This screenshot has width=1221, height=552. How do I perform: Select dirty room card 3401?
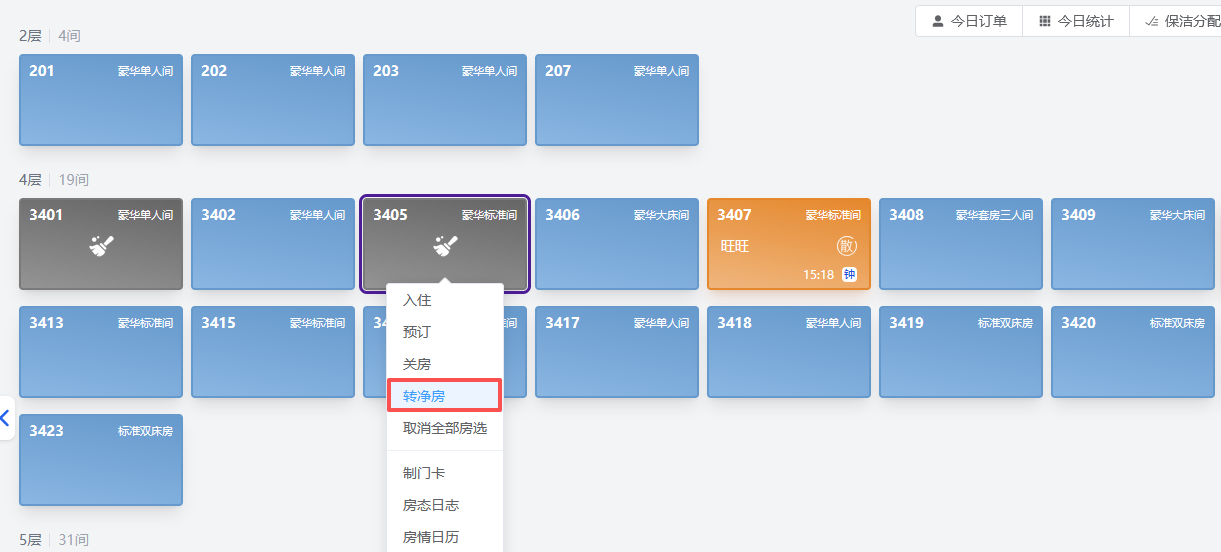click(x=101, y=244)
